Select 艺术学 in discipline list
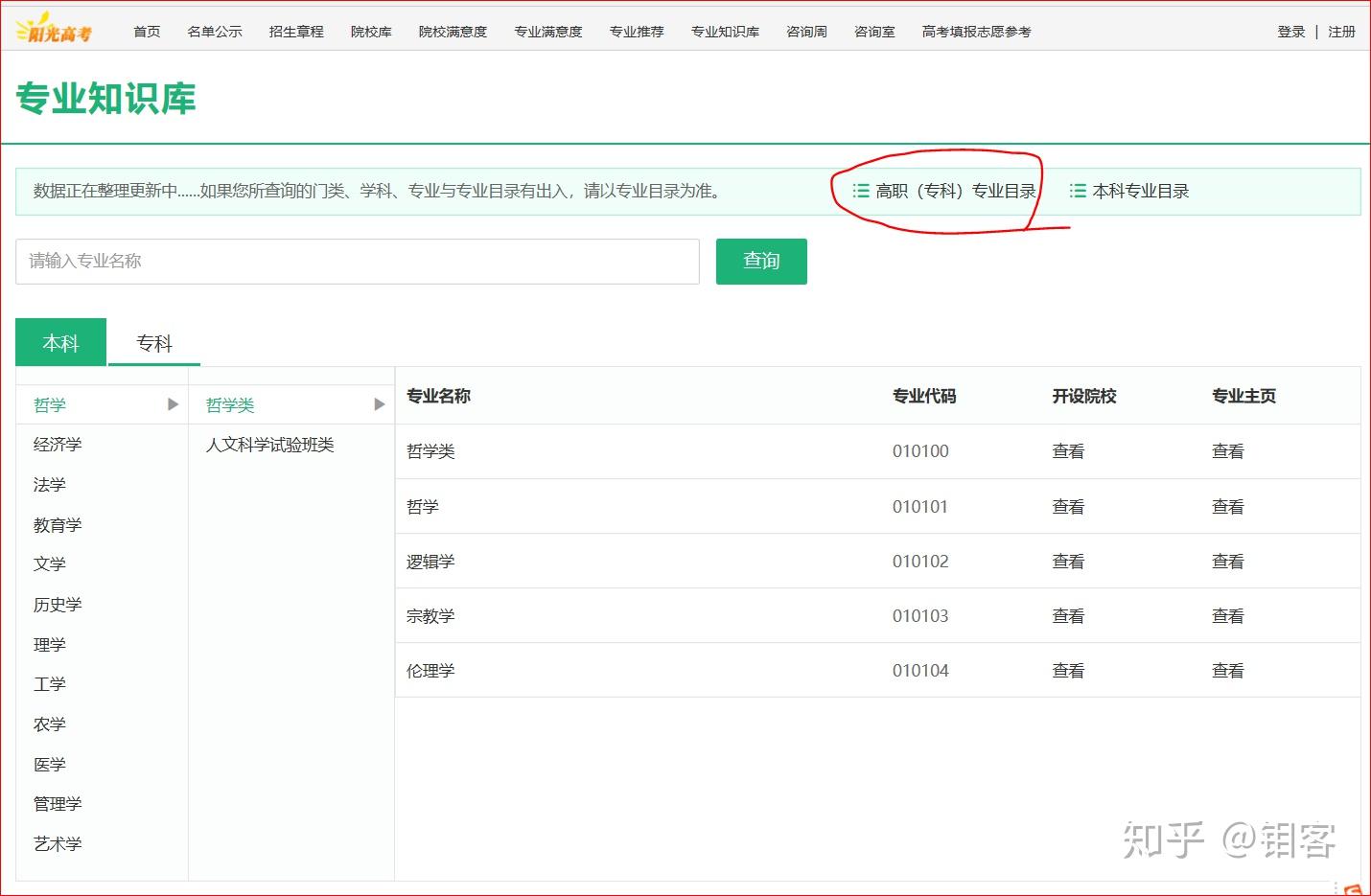The image size is (1371, 896). (x=58, y=844)
